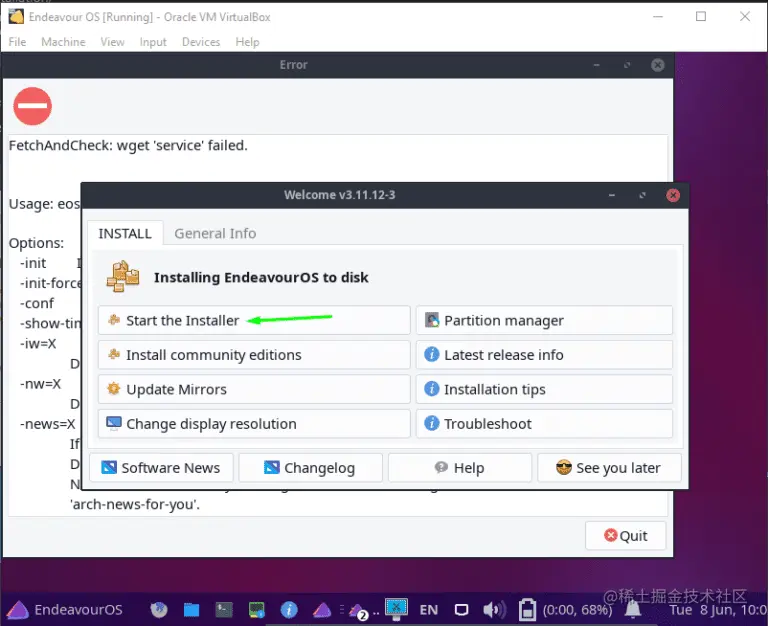Click EndeavourOS purple logo launcher in taskbar
768x626 pixels.
pos(322,610)
